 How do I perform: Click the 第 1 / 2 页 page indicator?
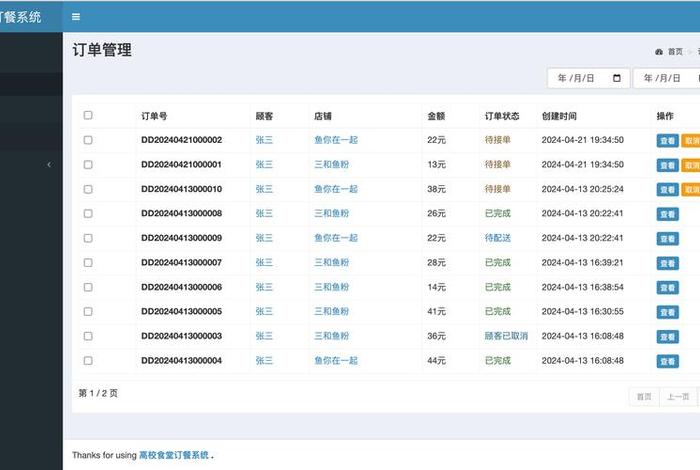pyautogui.click(x=98, y=393)
